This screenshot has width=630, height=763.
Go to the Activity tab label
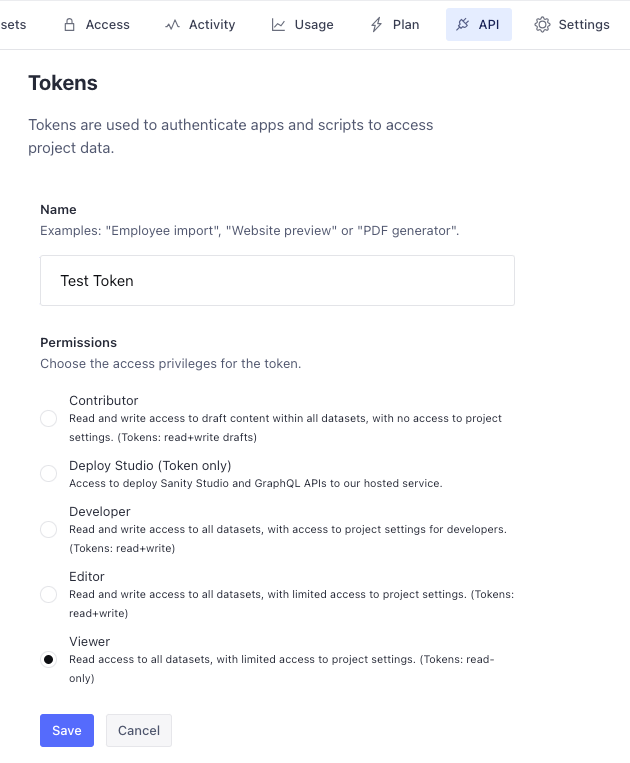212,25
